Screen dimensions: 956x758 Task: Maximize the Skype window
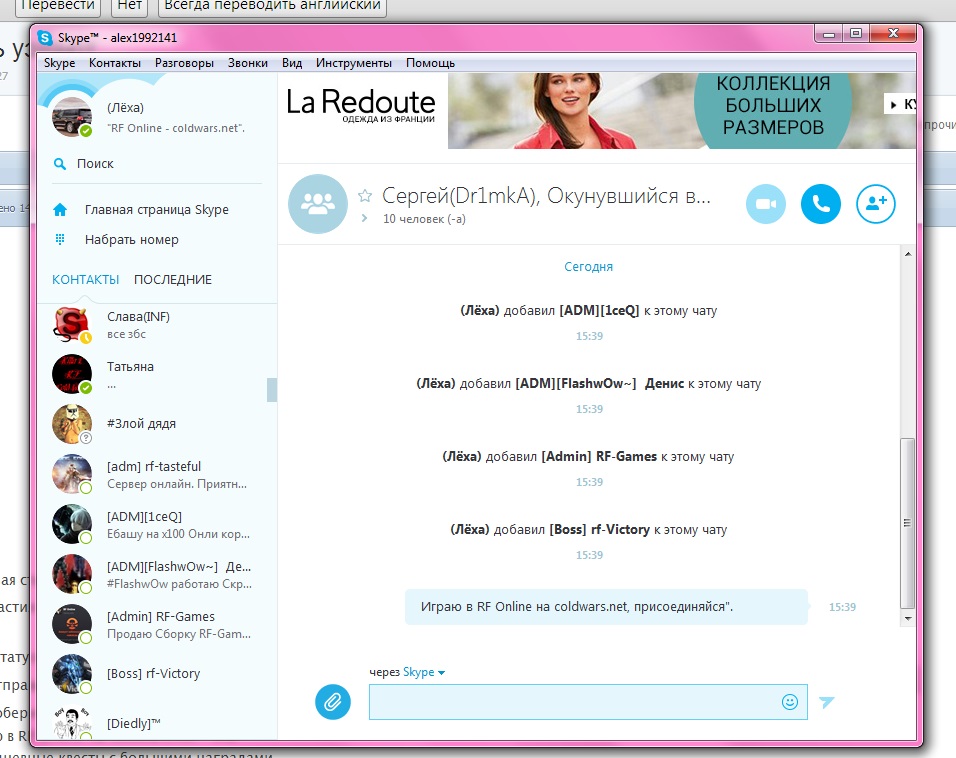point(856,34)
